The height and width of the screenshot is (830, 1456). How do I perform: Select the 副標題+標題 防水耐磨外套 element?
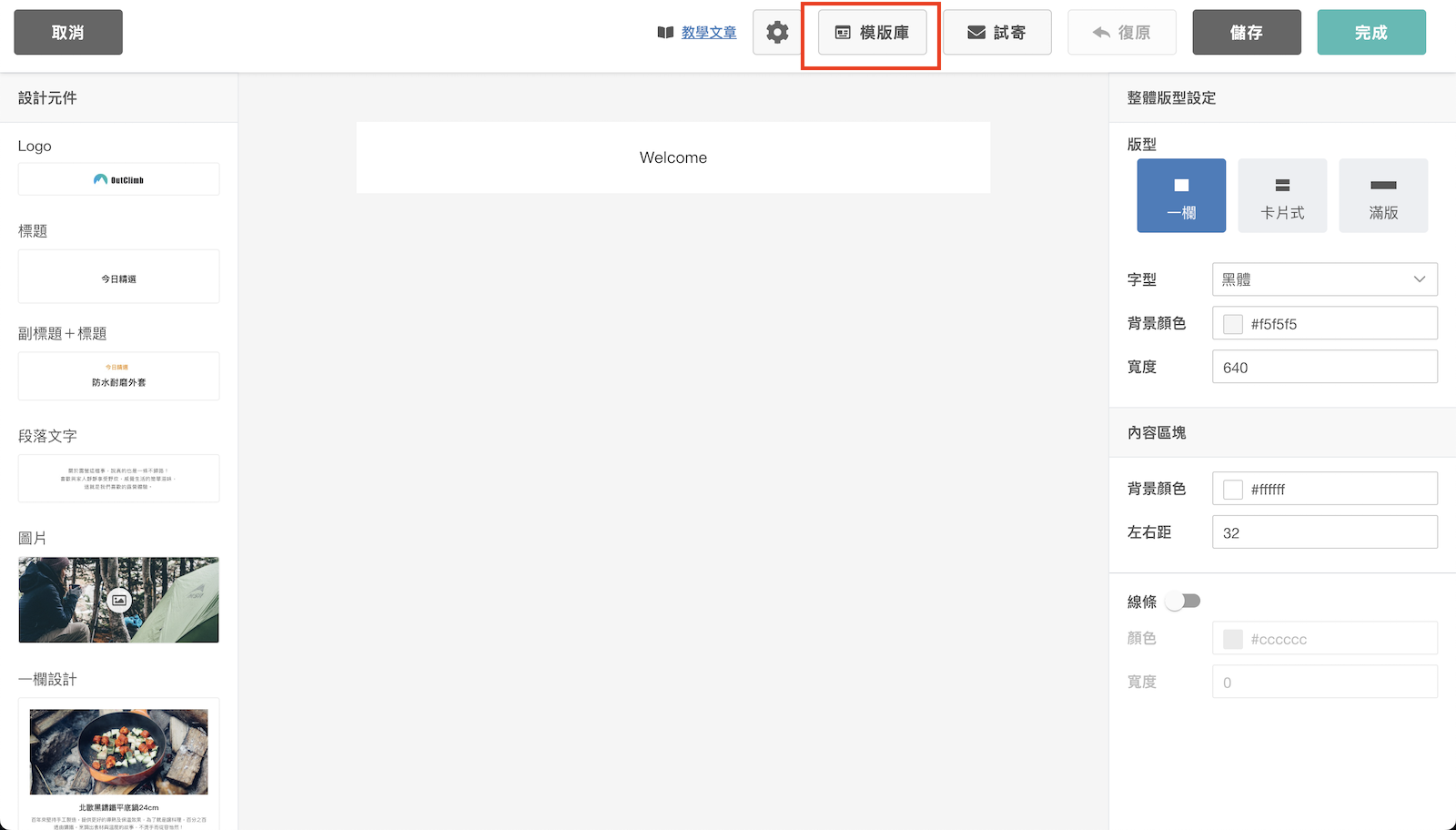tap(118, 376)
